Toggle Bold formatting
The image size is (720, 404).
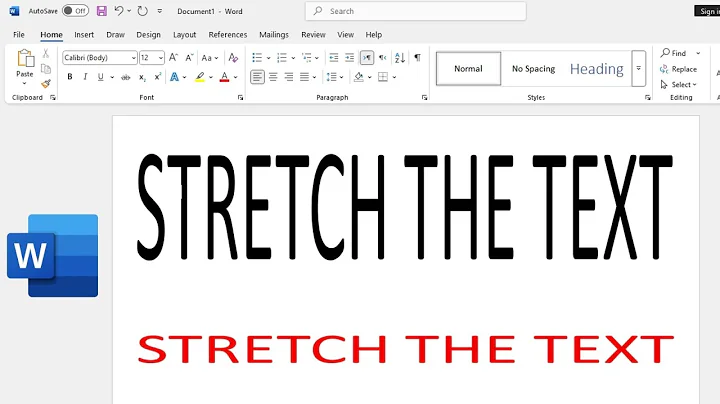pyautogui.click(x=70, y=77)
